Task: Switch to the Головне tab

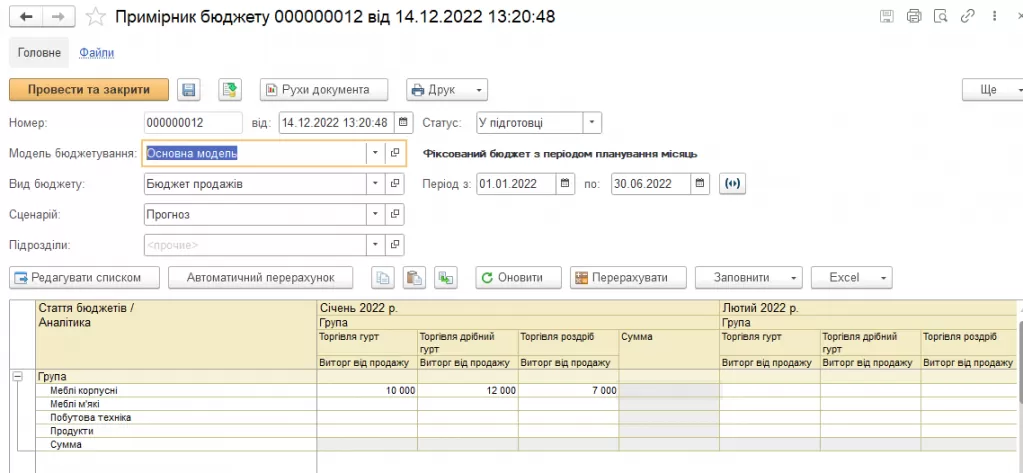Action: (x=39, y=53)
